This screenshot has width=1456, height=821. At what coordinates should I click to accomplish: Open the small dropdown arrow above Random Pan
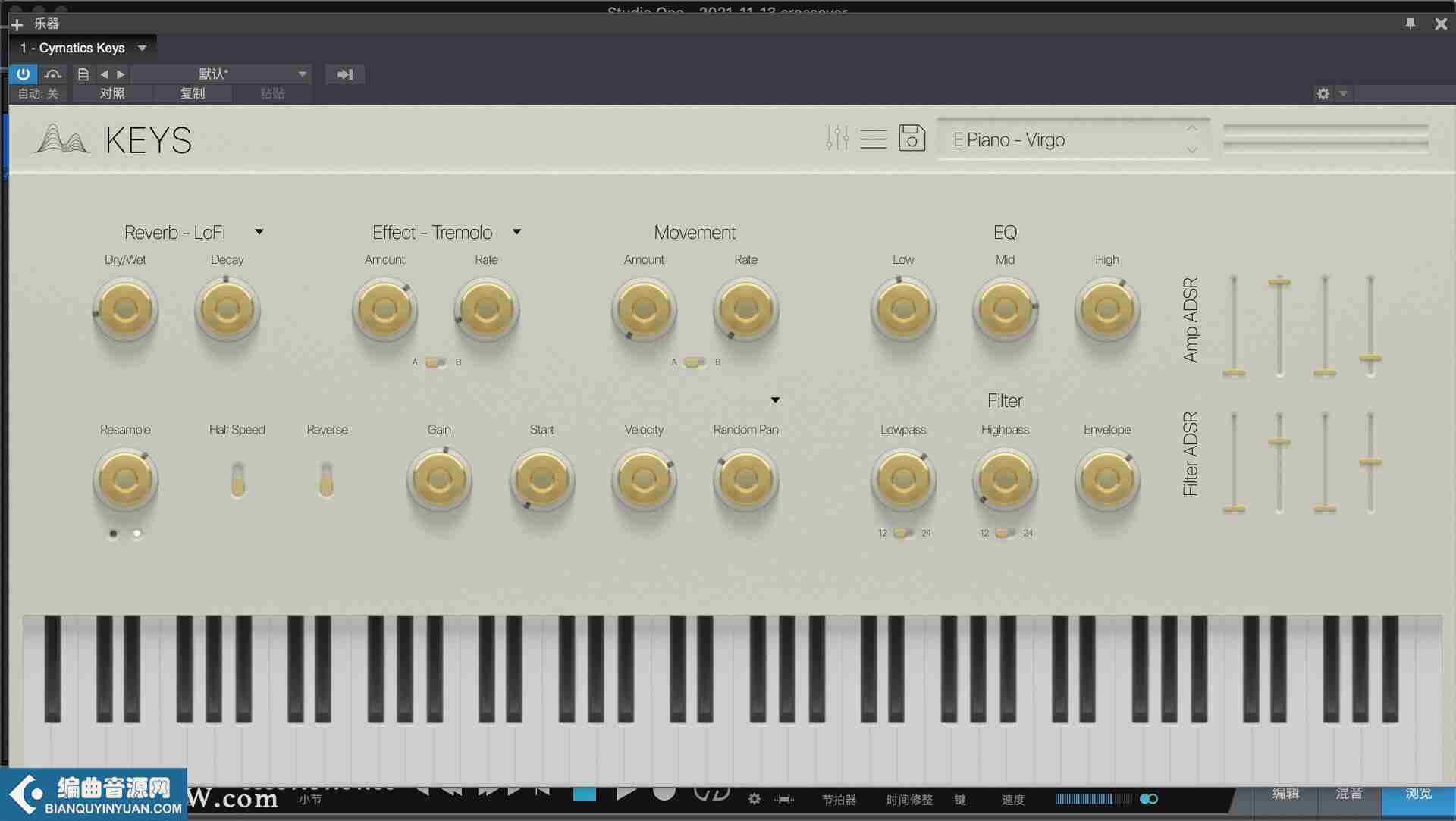tap(775, 400)
